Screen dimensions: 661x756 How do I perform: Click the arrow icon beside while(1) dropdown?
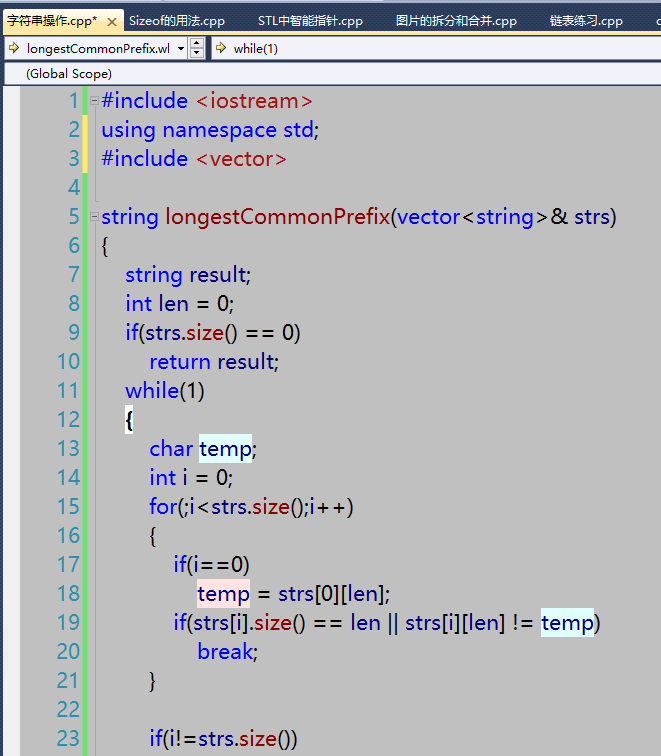pos(221,48)
